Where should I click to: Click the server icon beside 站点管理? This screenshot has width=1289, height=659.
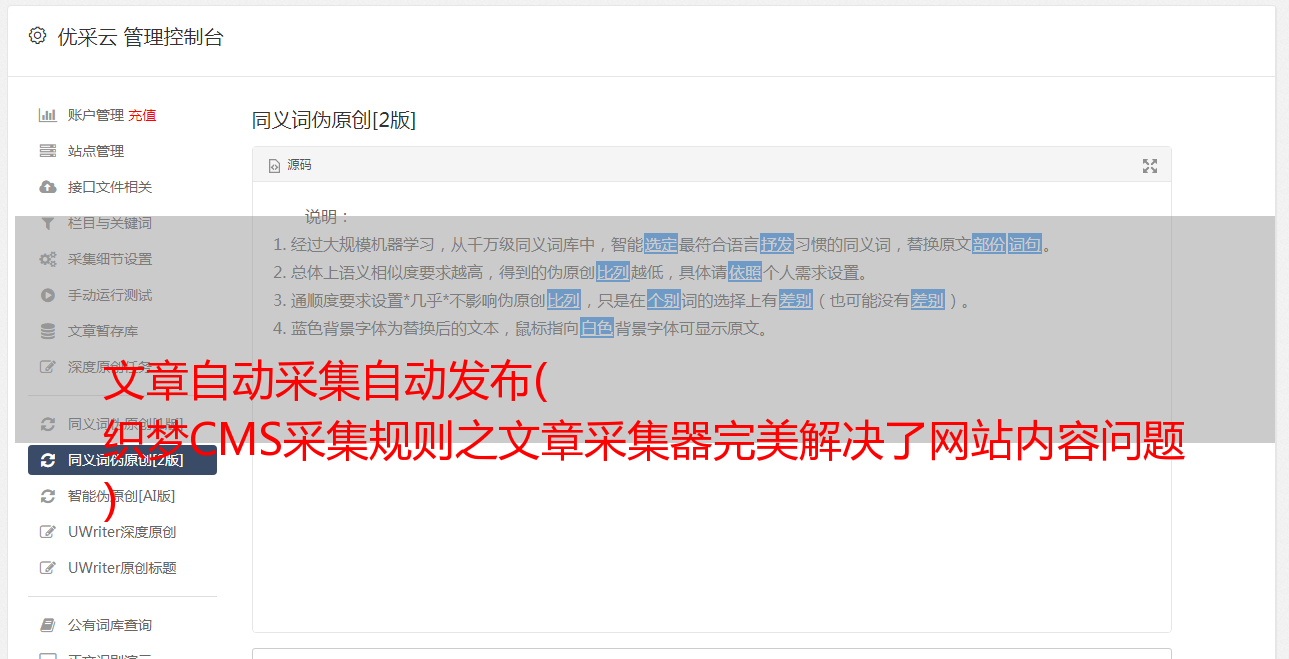47,151
